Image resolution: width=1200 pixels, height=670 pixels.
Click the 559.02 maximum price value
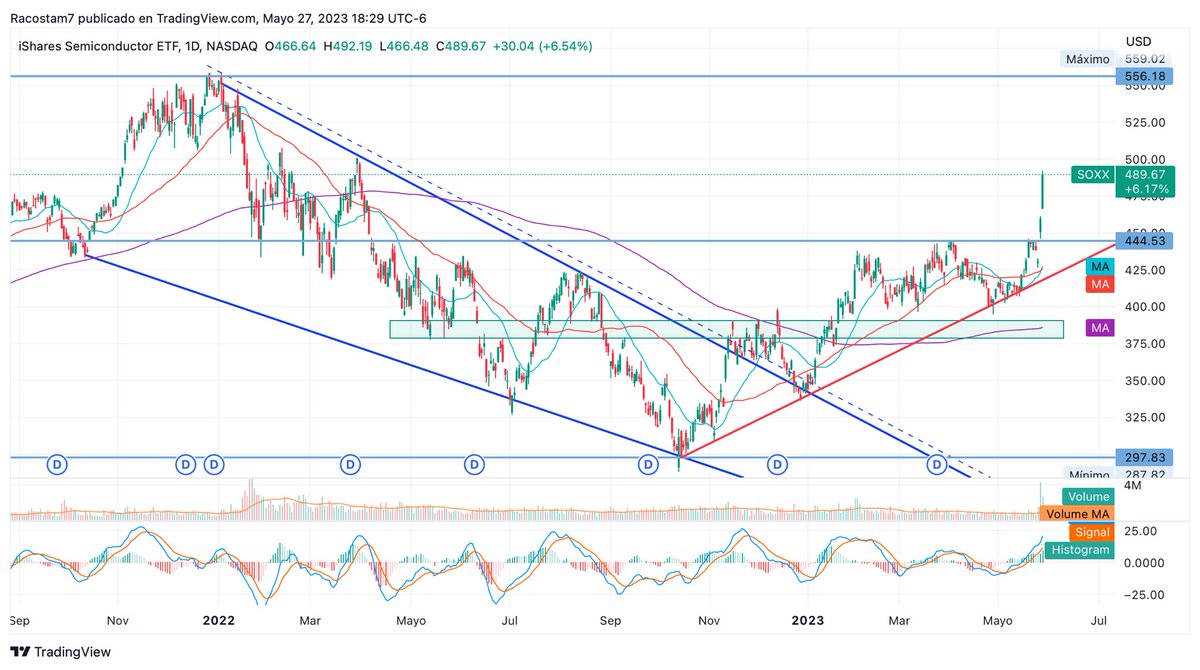tap(1145, 59)
